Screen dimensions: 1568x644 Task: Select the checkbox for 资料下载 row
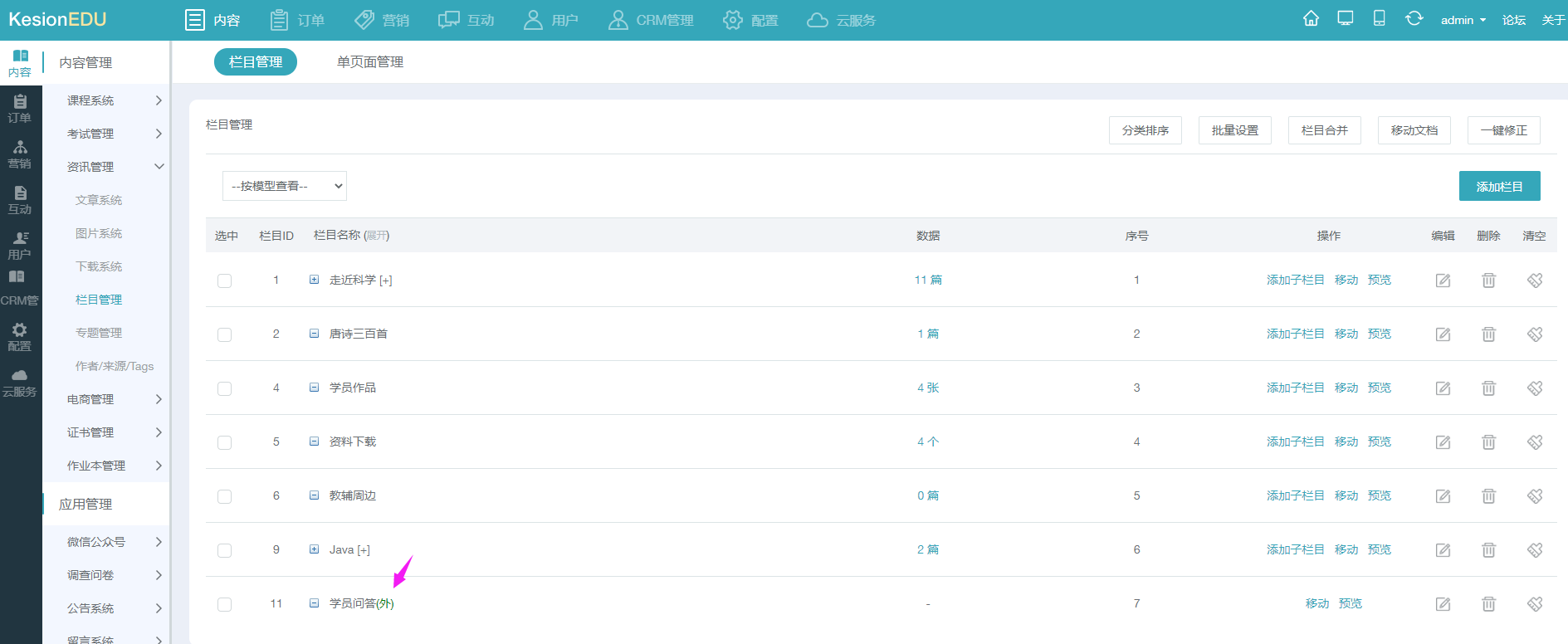224,442
